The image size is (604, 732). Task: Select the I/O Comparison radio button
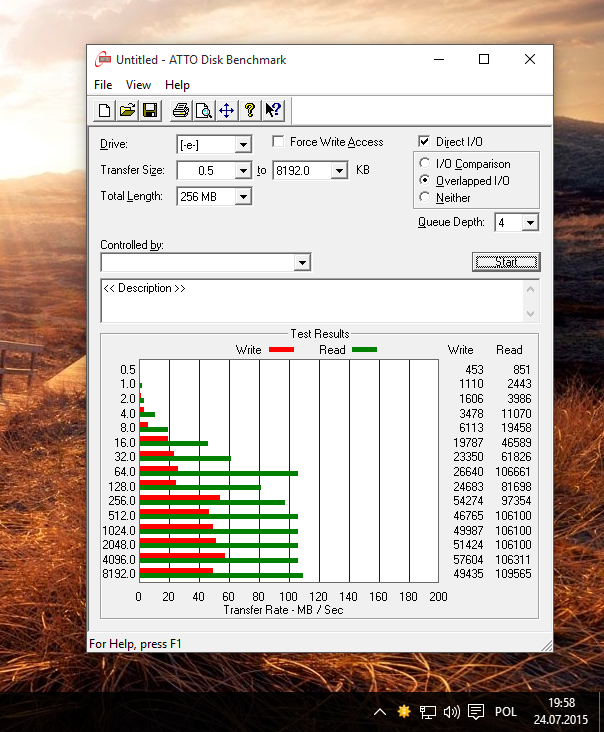point(425,164)
